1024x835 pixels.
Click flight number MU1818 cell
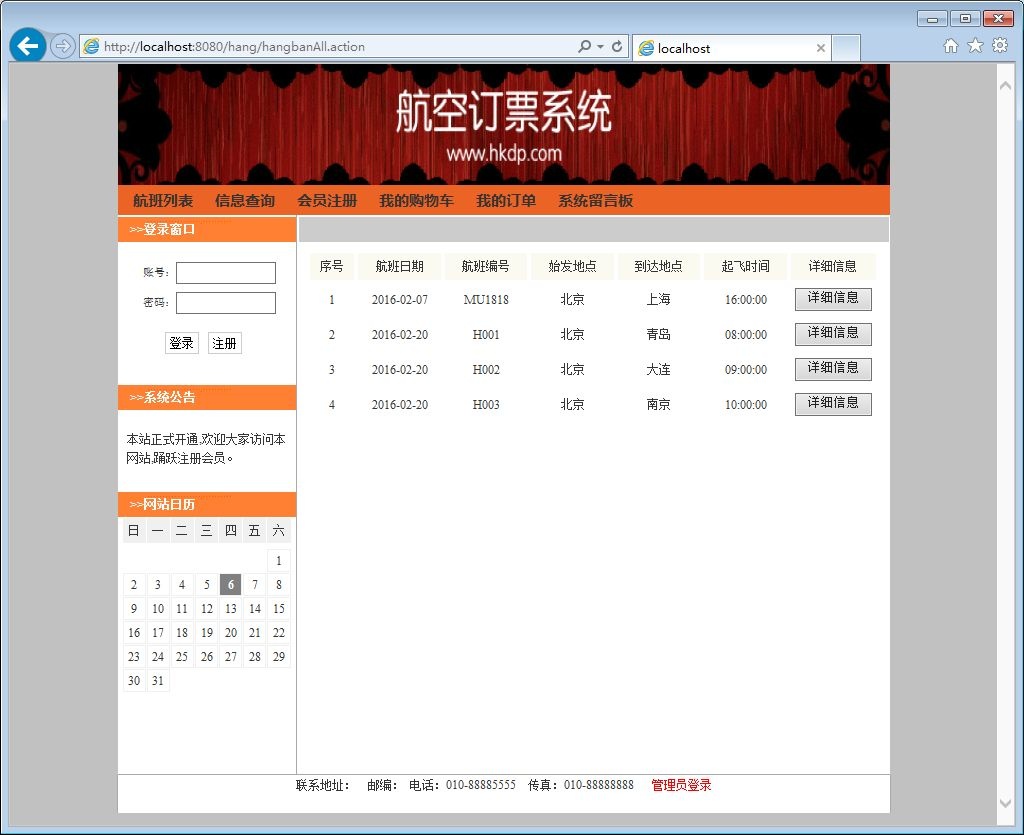click(486, 300)
